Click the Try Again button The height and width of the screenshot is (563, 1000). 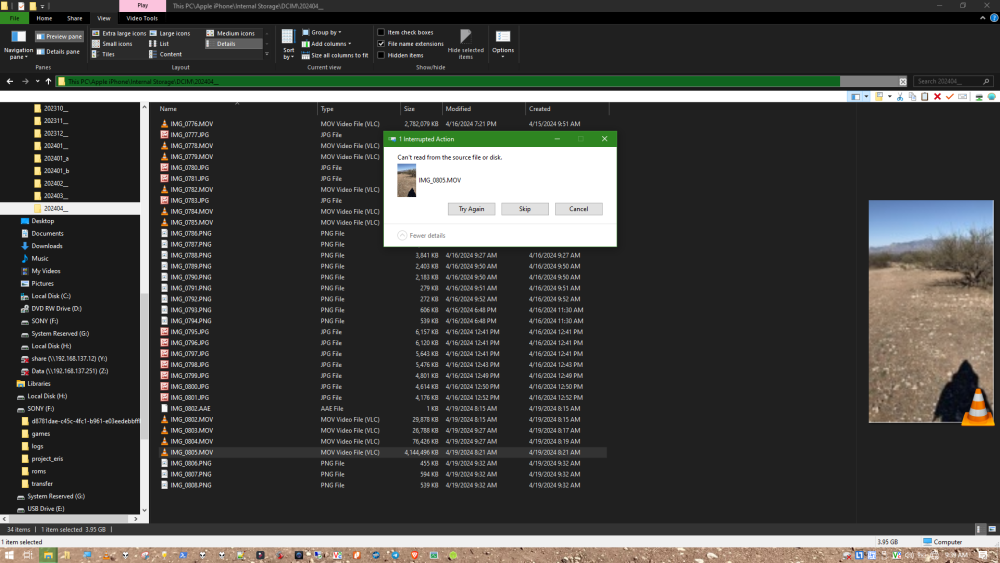(471, 209)
